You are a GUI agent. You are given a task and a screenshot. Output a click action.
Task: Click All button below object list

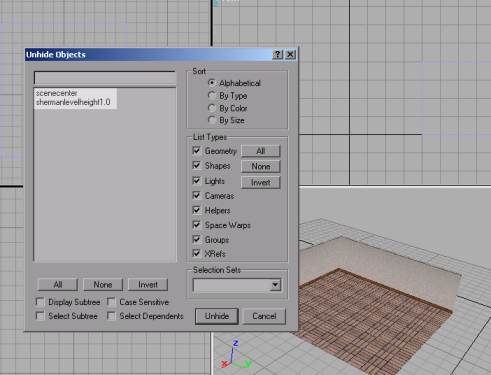[x=58, y=285]
